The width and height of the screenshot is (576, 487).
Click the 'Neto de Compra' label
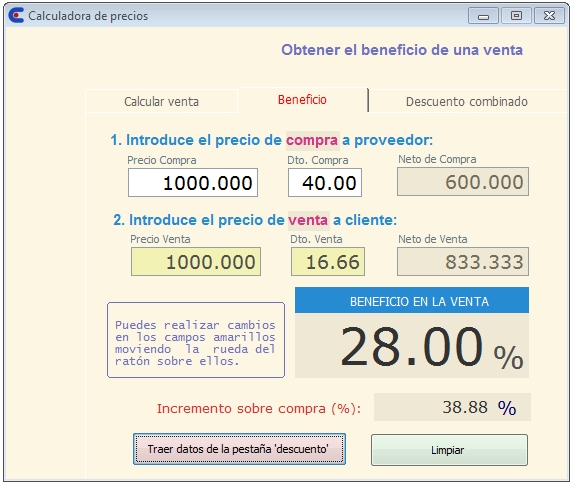(x=437, y=159)
